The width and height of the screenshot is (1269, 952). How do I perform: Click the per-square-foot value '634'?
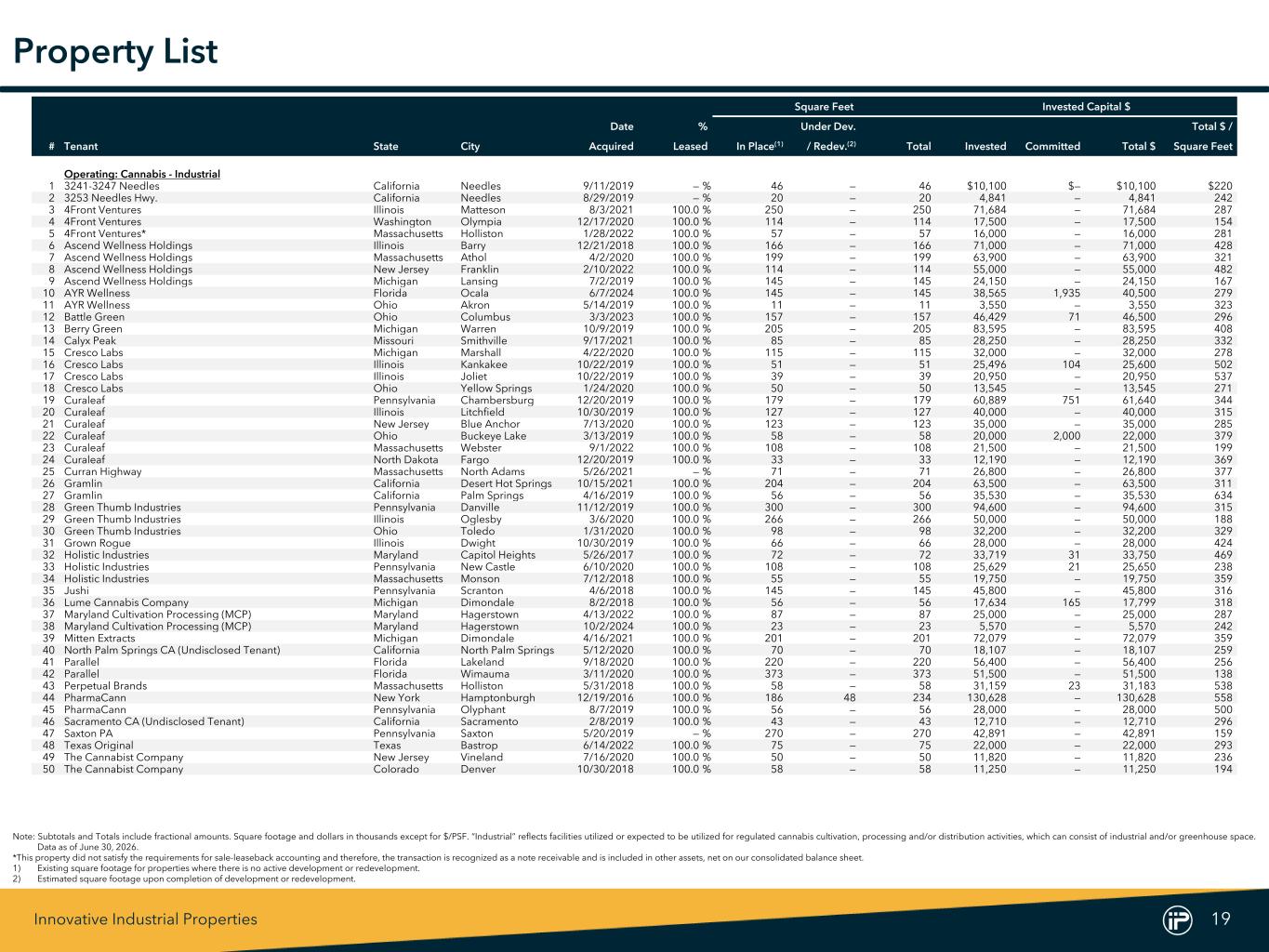[x=1224, y=496]
